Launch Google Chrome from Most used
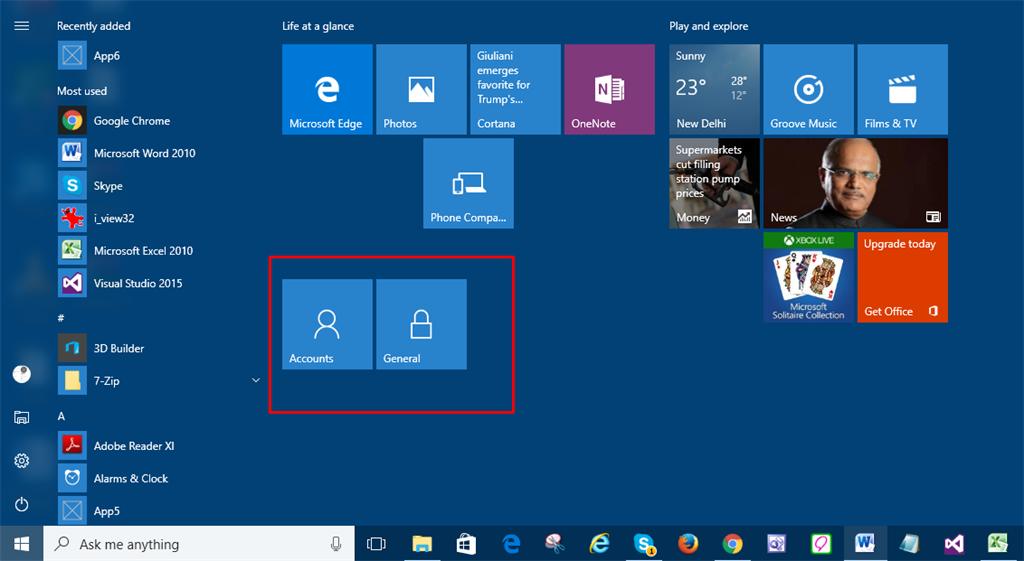Image resolution: width=1024 pixels, height=561 pixels. pyautogui.click(x=131, y=121)
